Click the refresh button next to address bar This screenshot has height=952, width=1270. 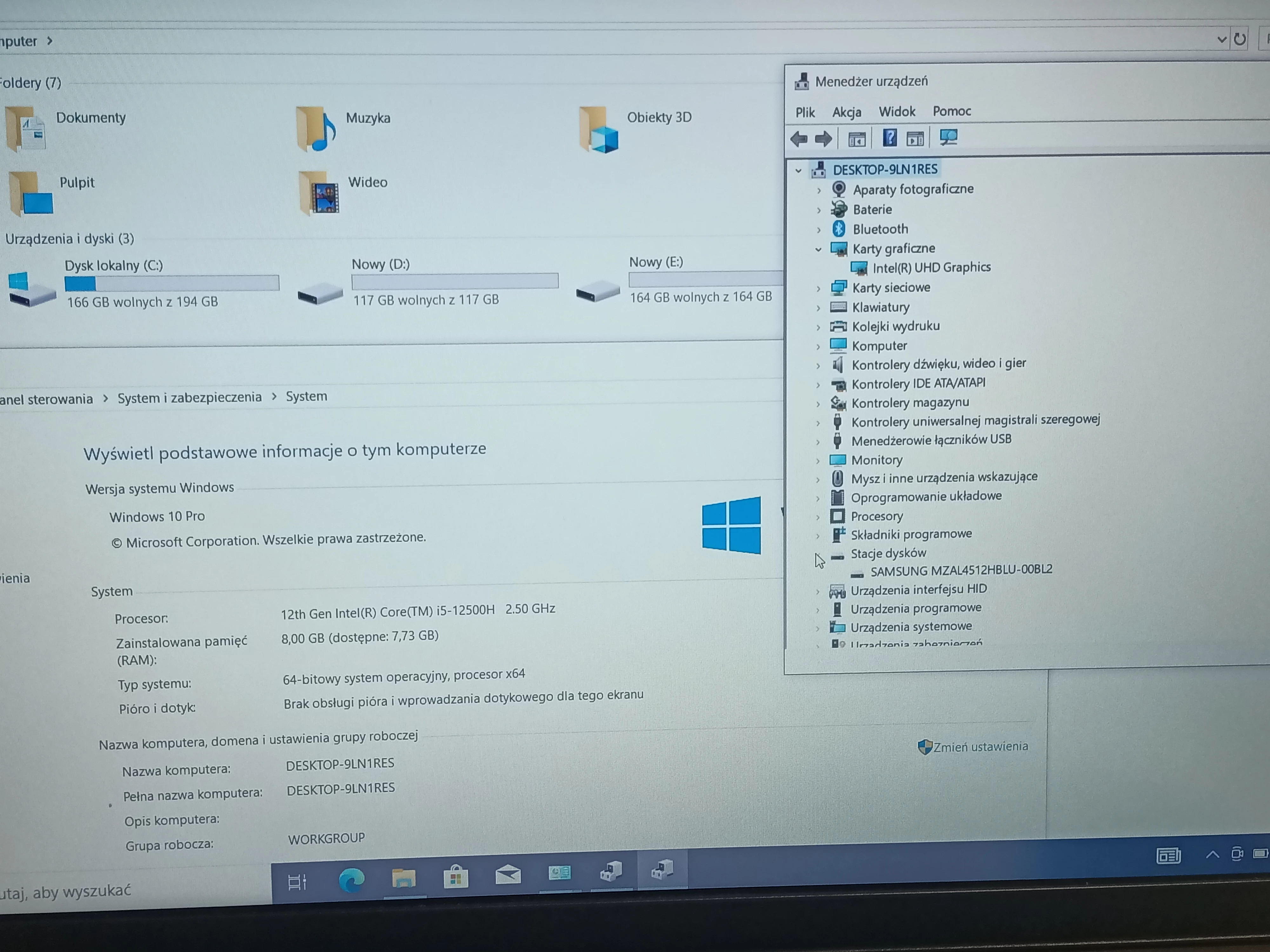pyautogui.click(x=1240, y=39)
